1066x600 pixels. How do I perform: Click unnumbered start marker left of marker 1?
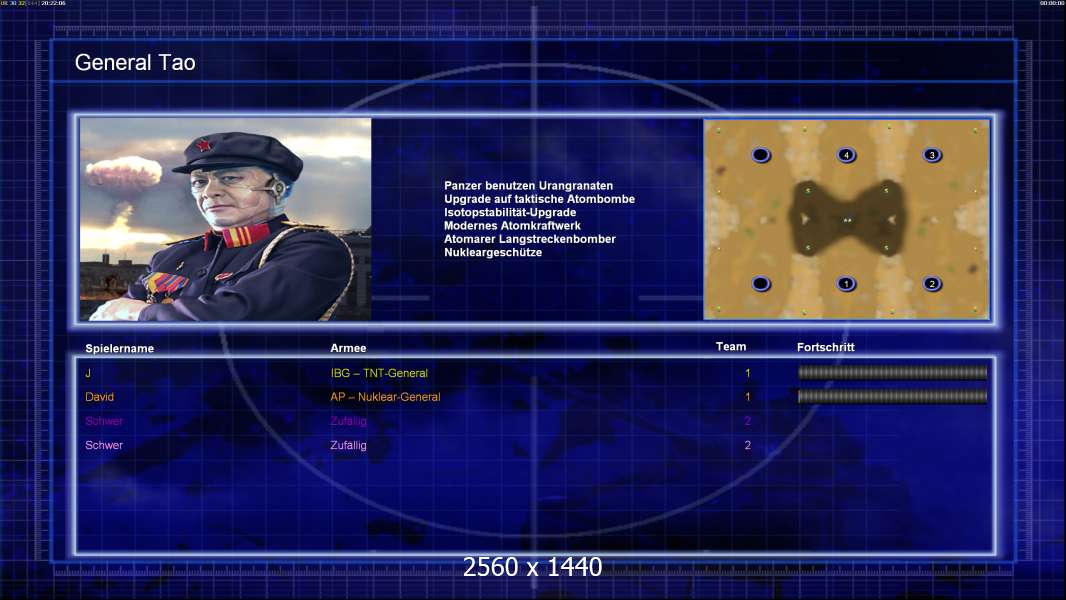click(x=761, y=283)
